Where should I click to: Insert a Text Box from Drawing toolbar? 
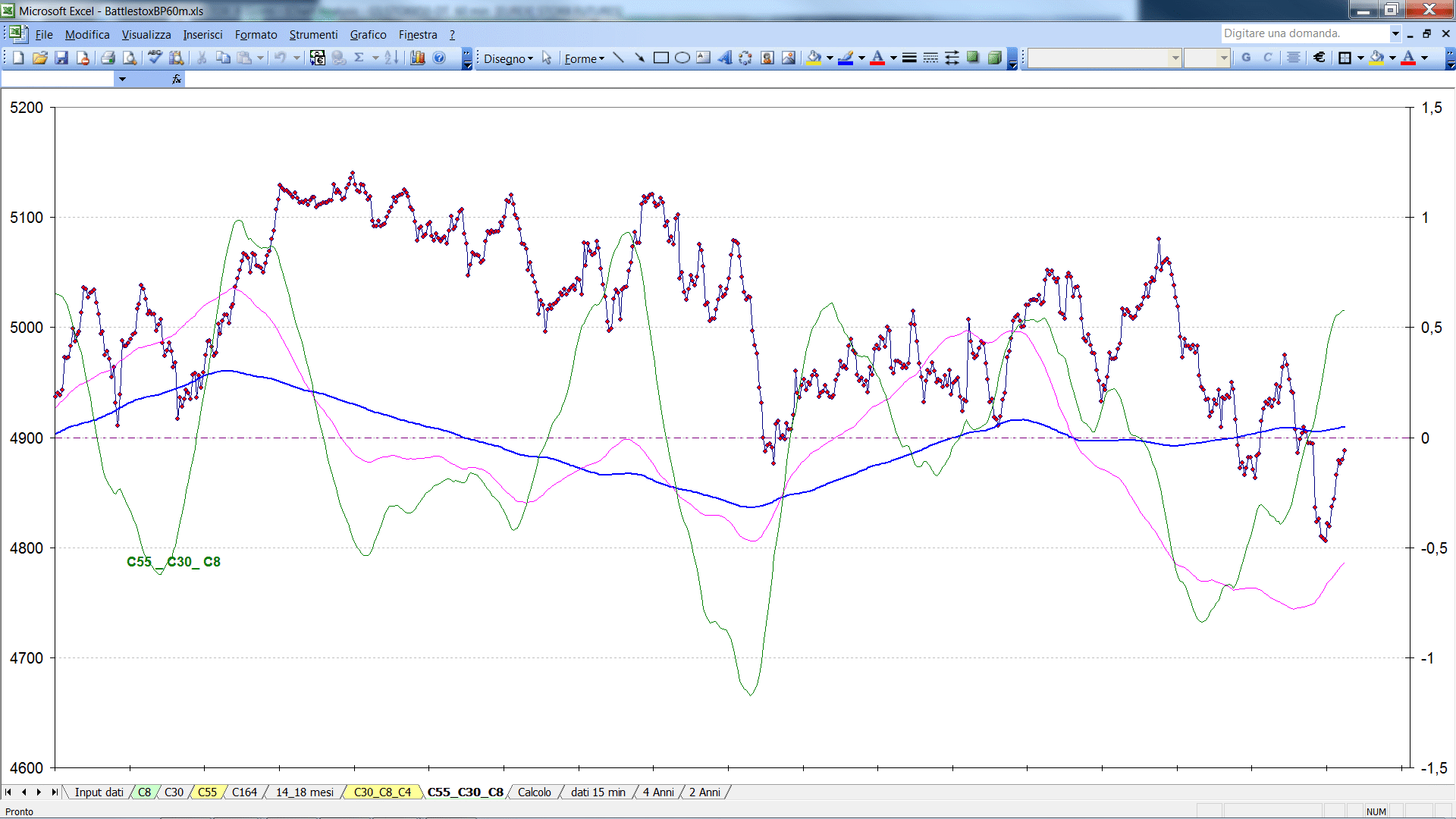703,58
